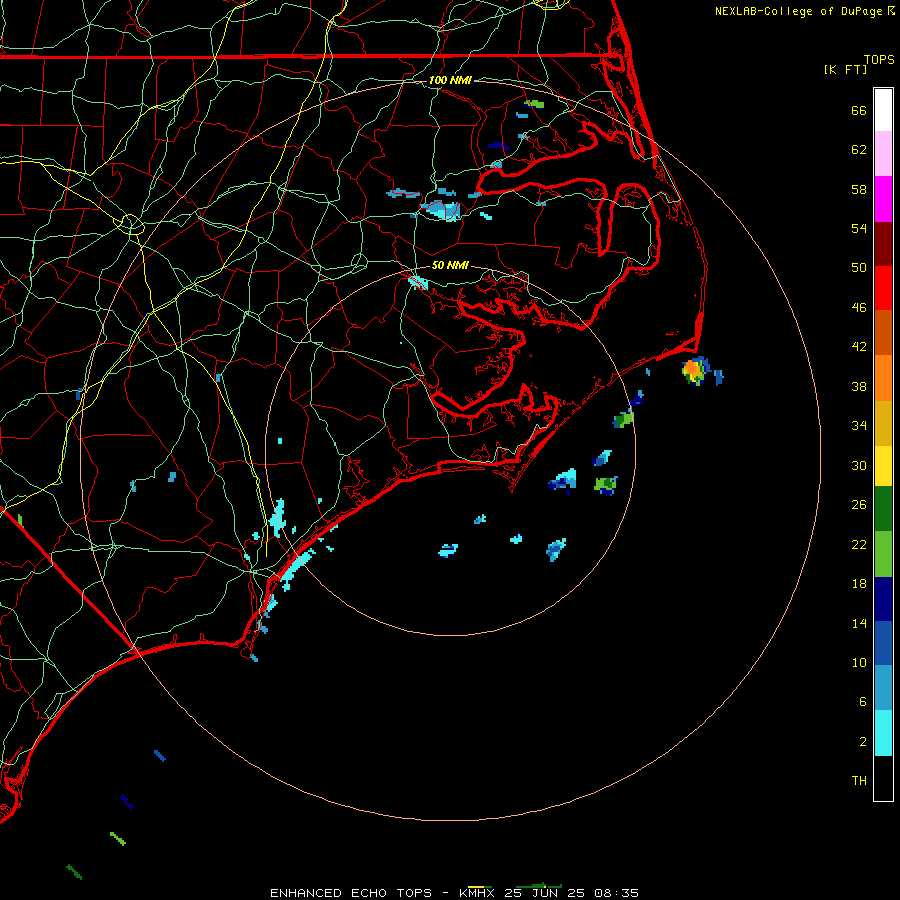Screen dimensions: 900x900
Task: Click the TH threshold label
Action: [859, 781]
